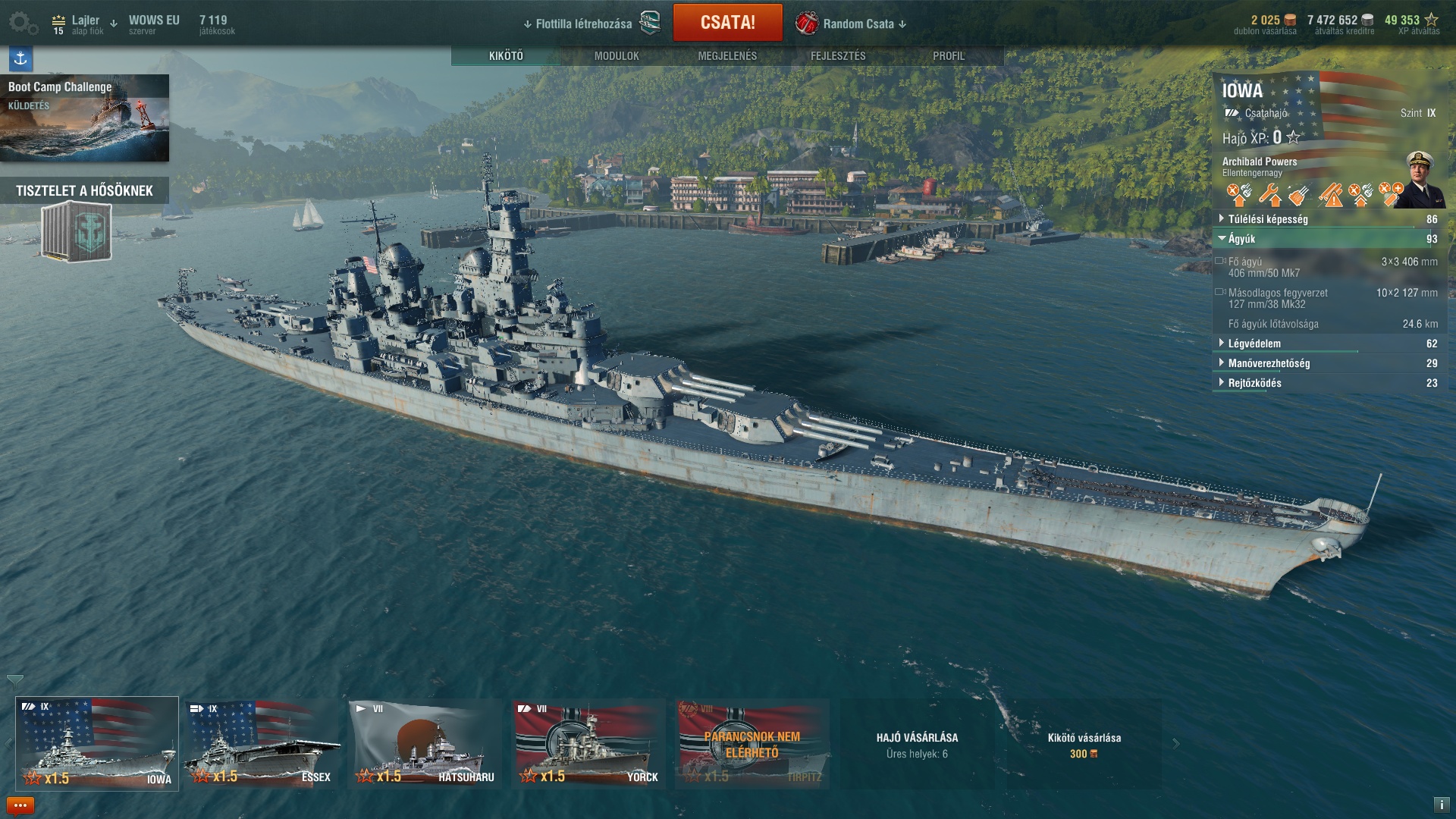The width and height of the screenshot is (1456, 819).
Task: Expand the Légvédelem section
Action: pyautogui.click(x=1329, y=344)
